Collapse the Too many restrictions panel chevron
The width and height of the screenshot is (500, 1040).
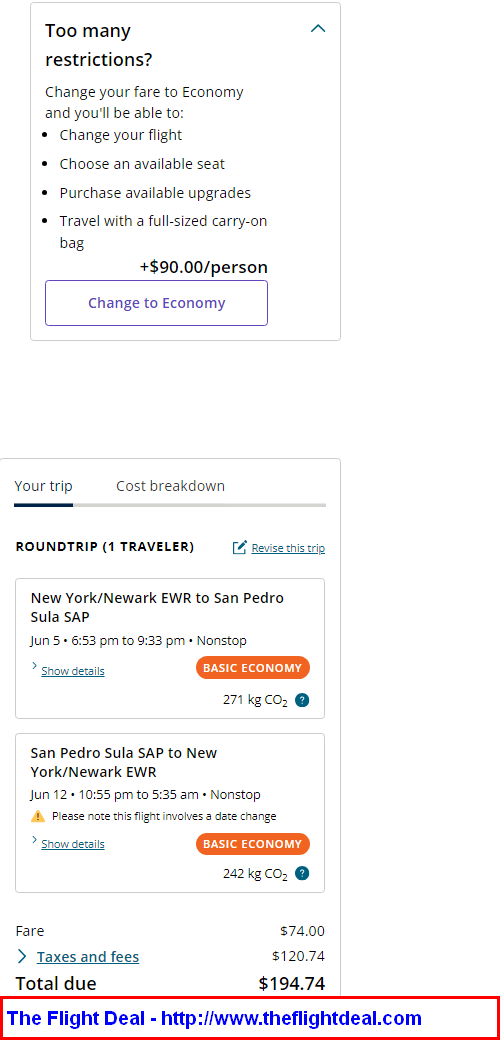tap(318, 29)
